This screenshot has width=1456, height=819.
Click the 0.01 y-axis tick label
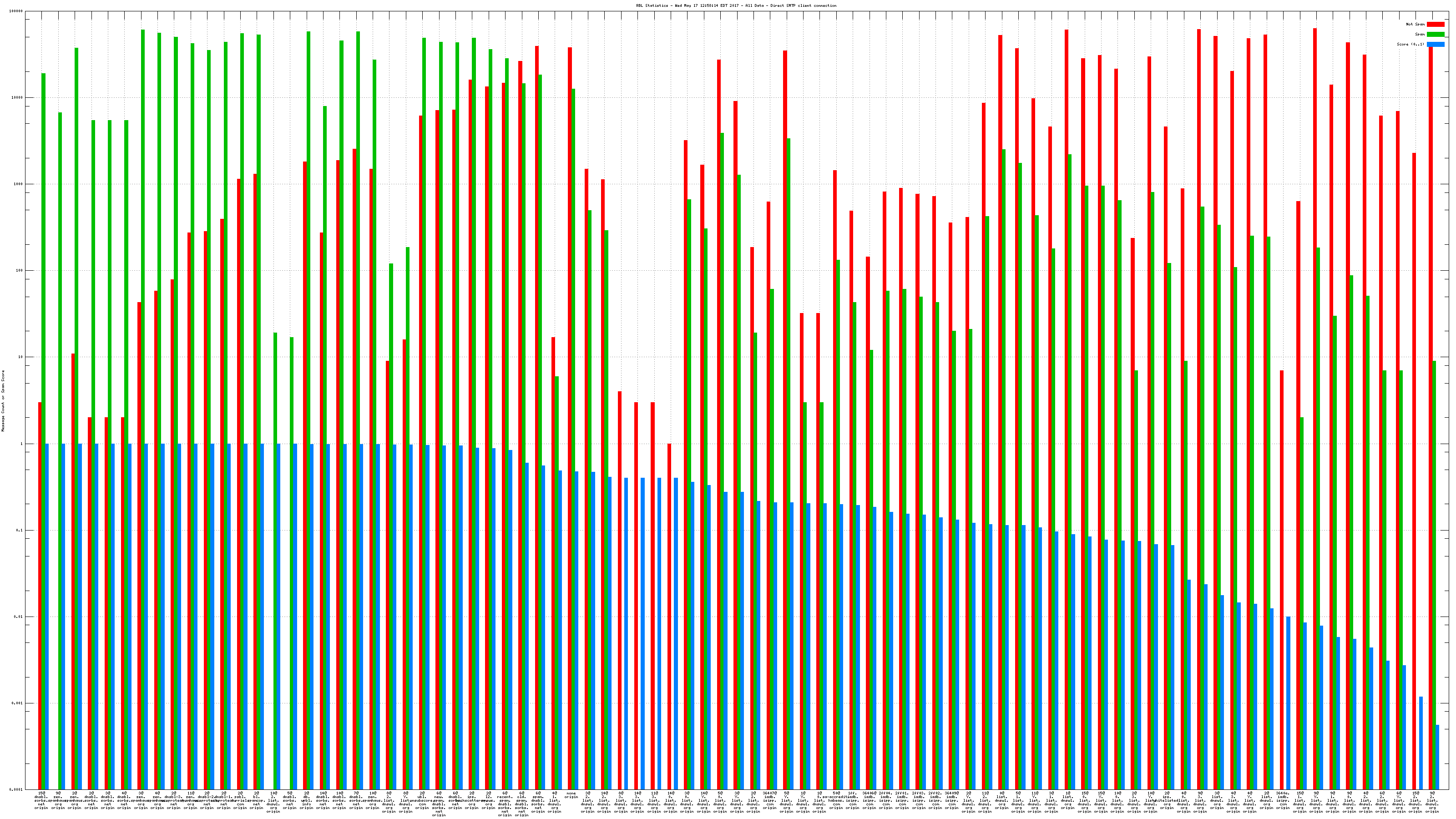18,617
